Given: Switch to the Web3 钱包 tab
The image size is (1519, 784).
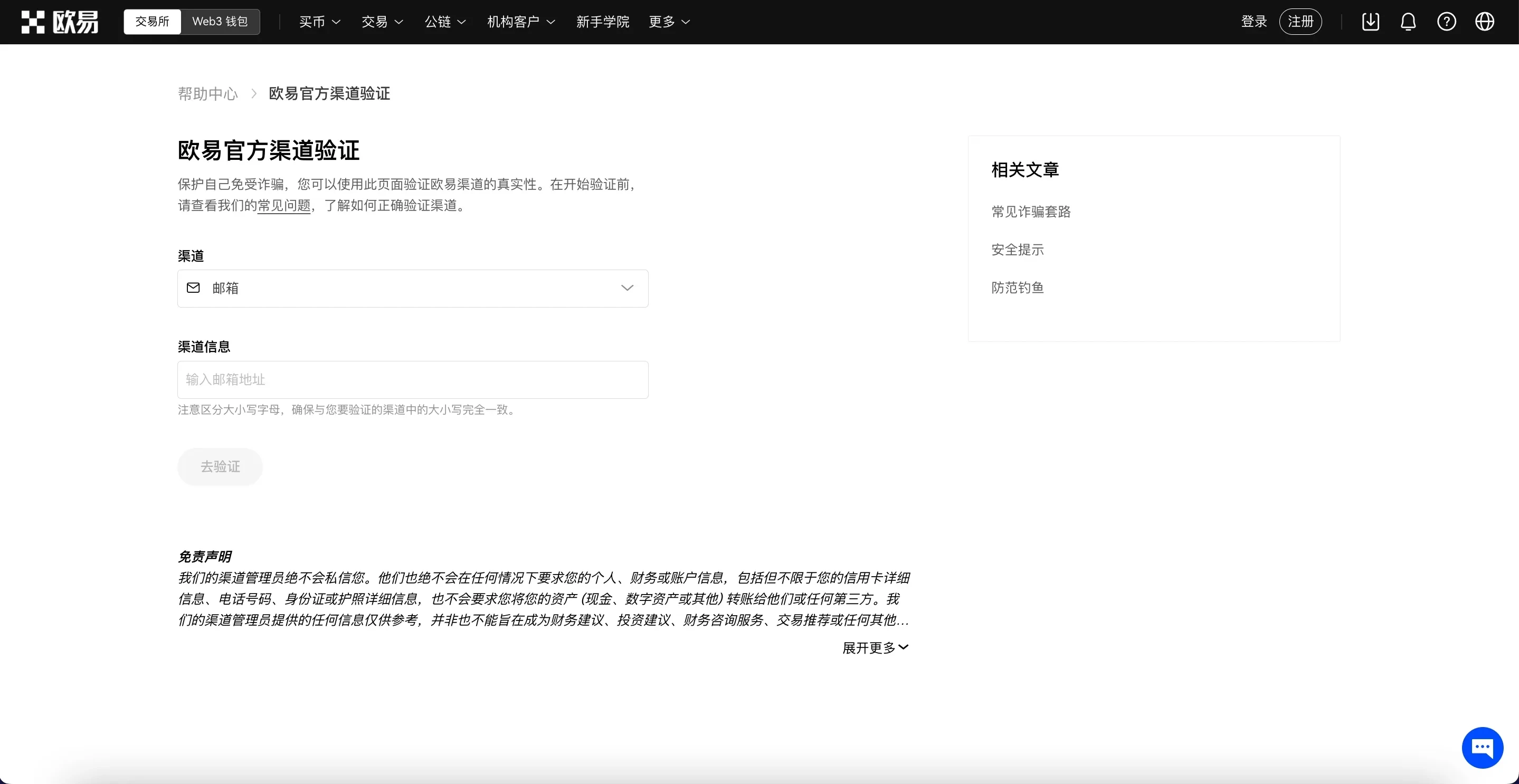Looking at the screenshot, I should 220,22.
